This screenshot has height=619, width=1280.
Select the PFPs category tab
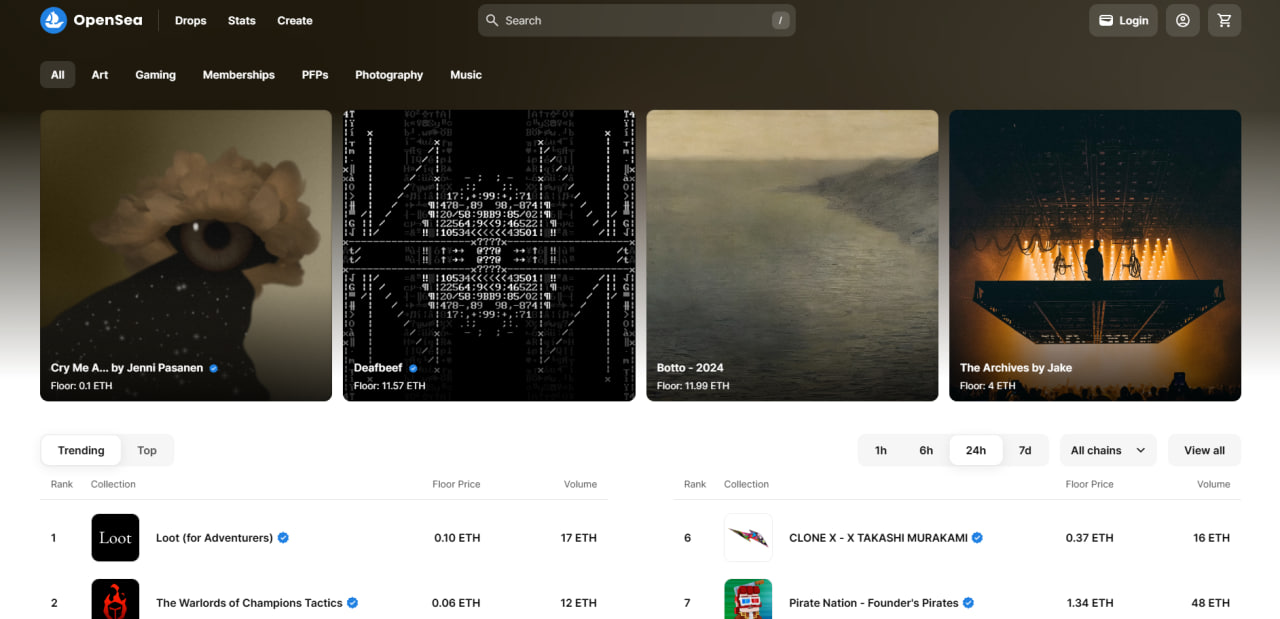pyautogui.click(x=315, y=75)
